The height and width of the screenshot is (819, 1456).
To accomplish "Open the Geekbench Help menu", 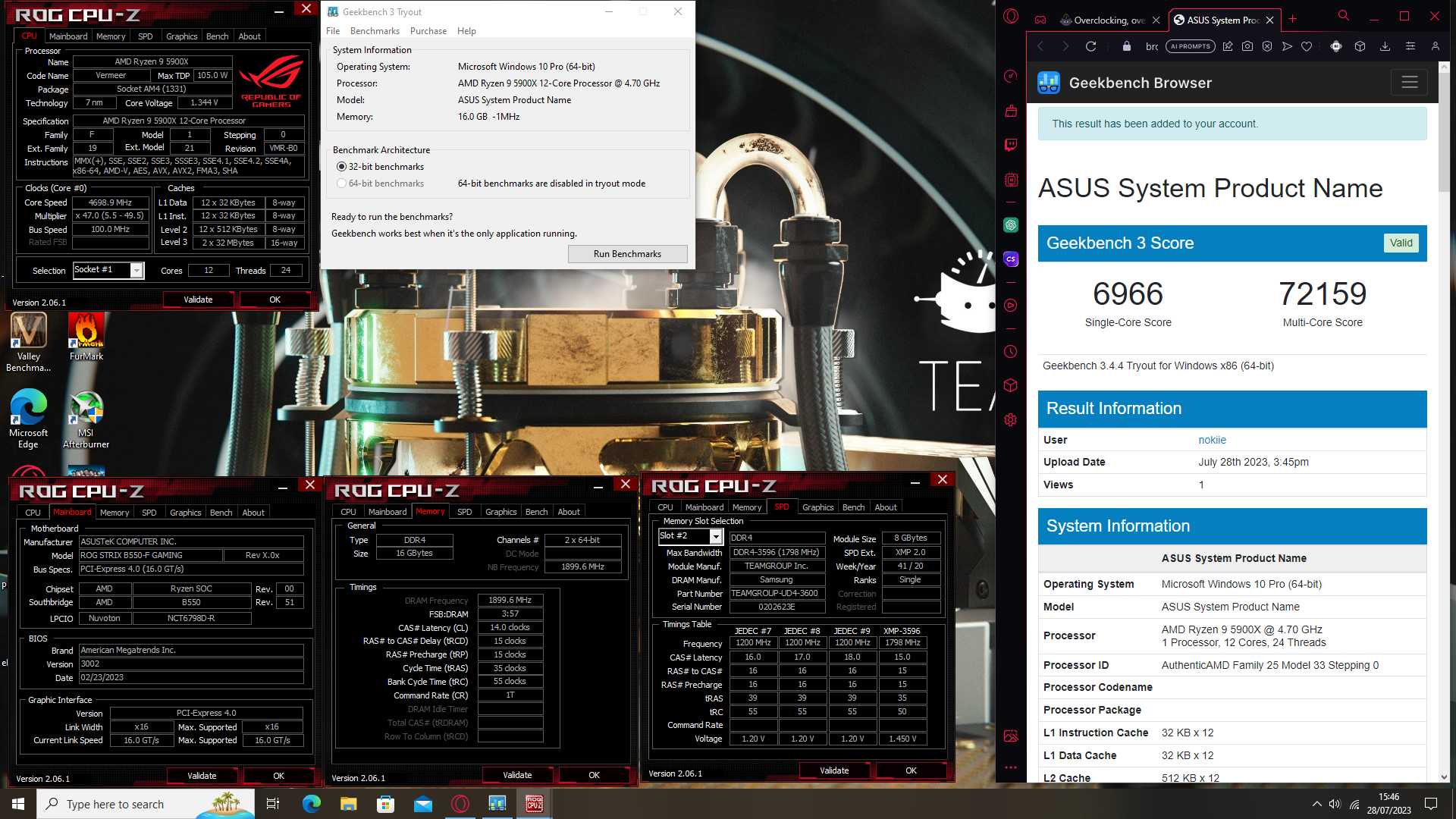I will pos(466,31).
